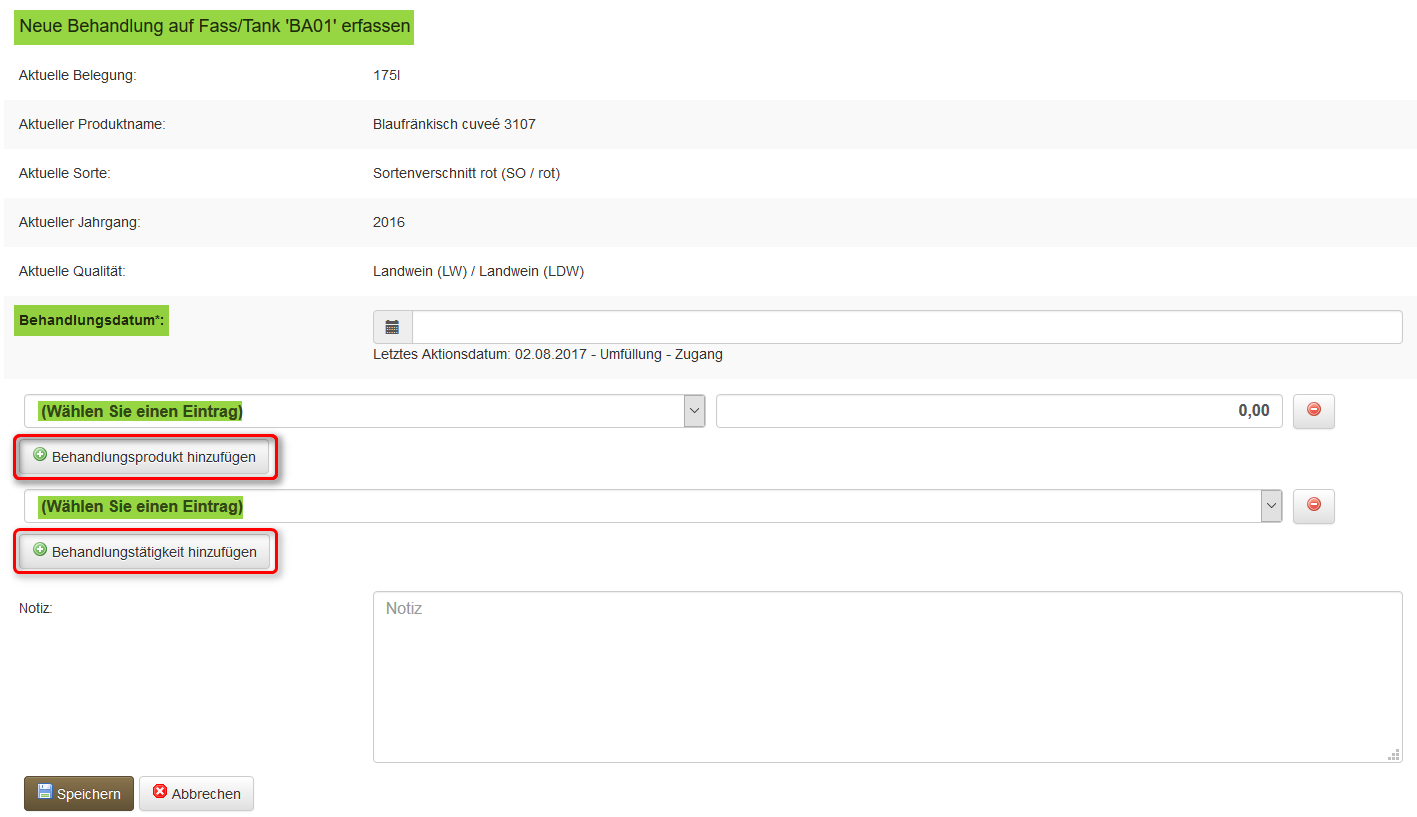Click the product quantity field showing 0,00
Screen dimensions: 1417x817
tap(998, 411)
